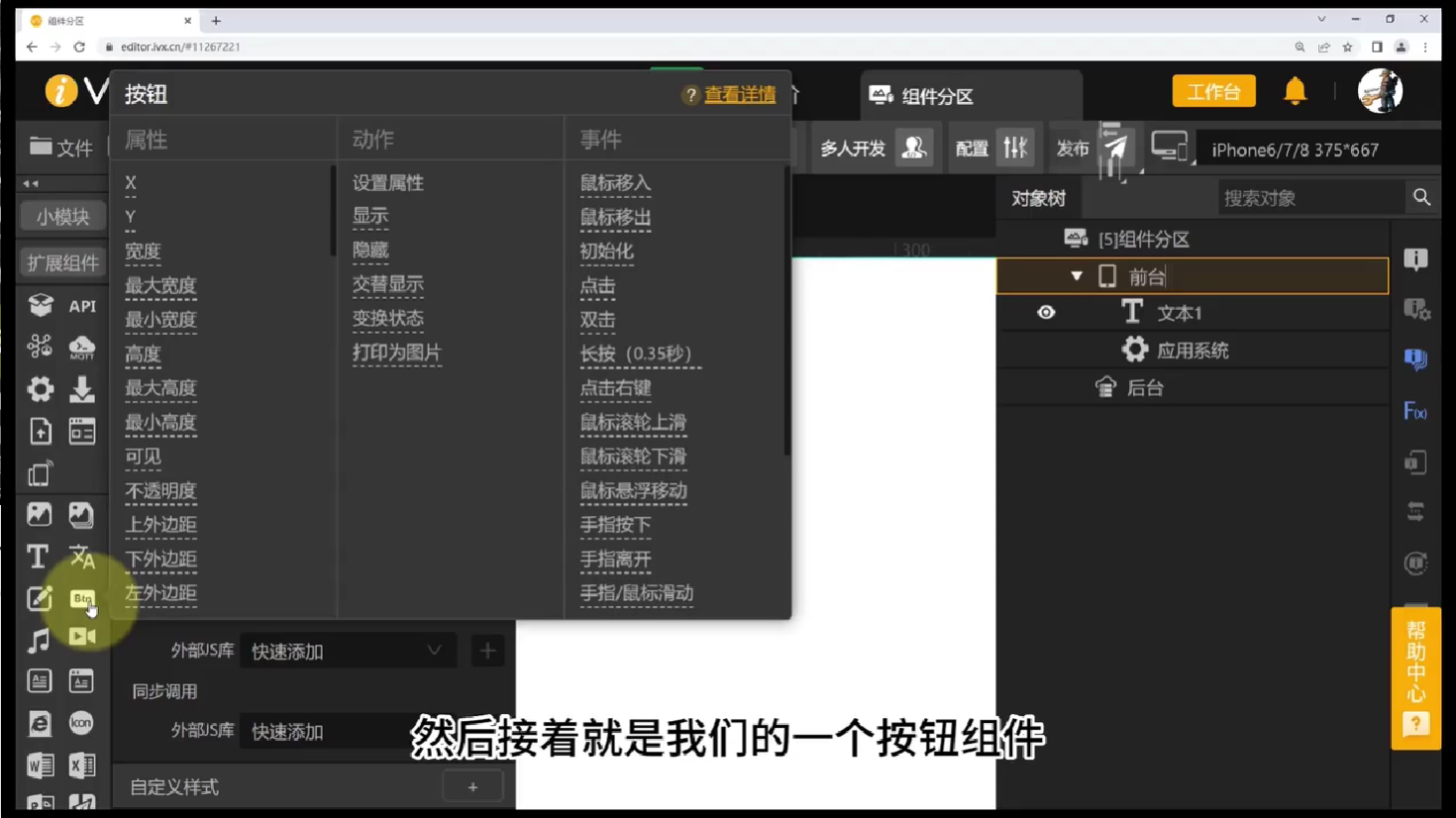Click the Internet Explorer web component icon
The height and width of the screenshot is (818, 1456).
click(40, 724)
